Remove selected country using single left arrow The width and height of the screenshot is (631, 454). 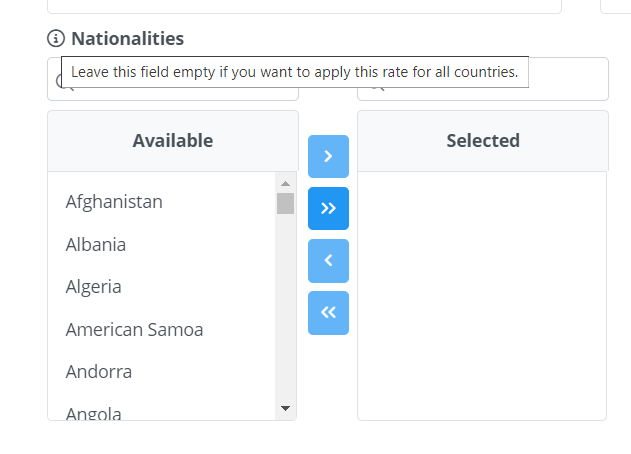328,260
